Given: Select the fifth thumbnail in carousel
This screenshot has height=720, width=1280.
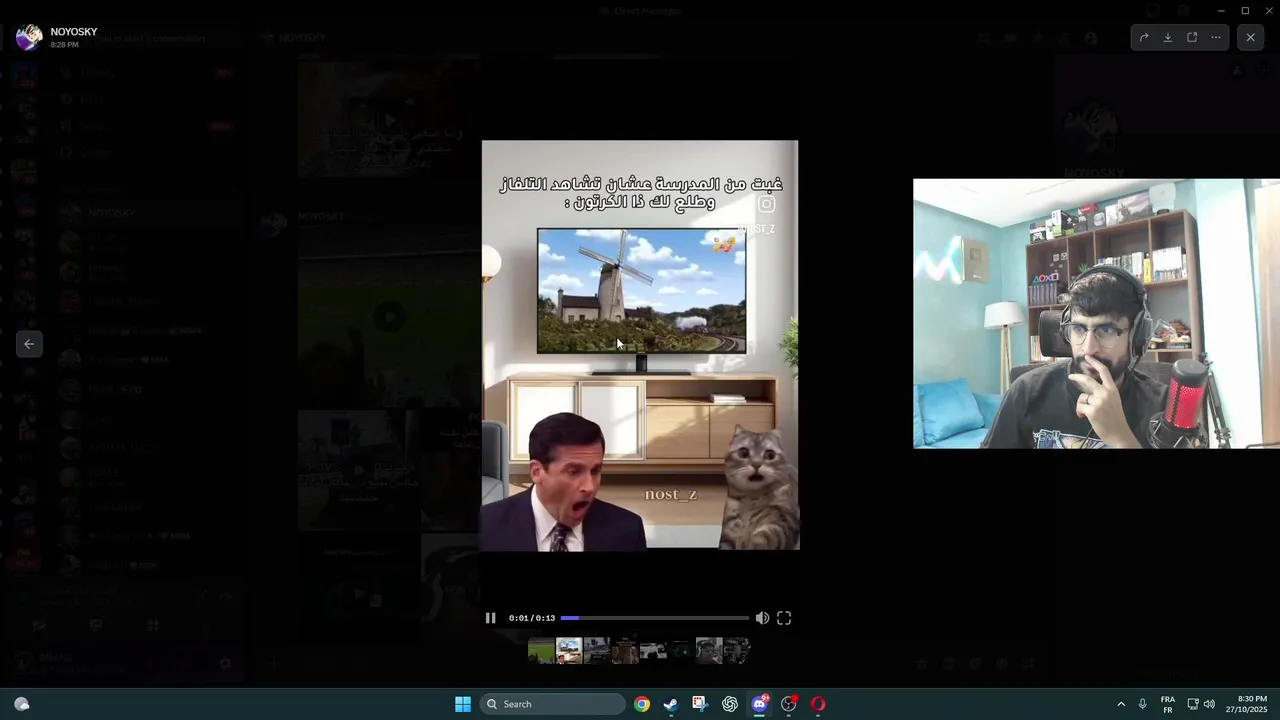Looking at the screenshot, I should 653,651.
